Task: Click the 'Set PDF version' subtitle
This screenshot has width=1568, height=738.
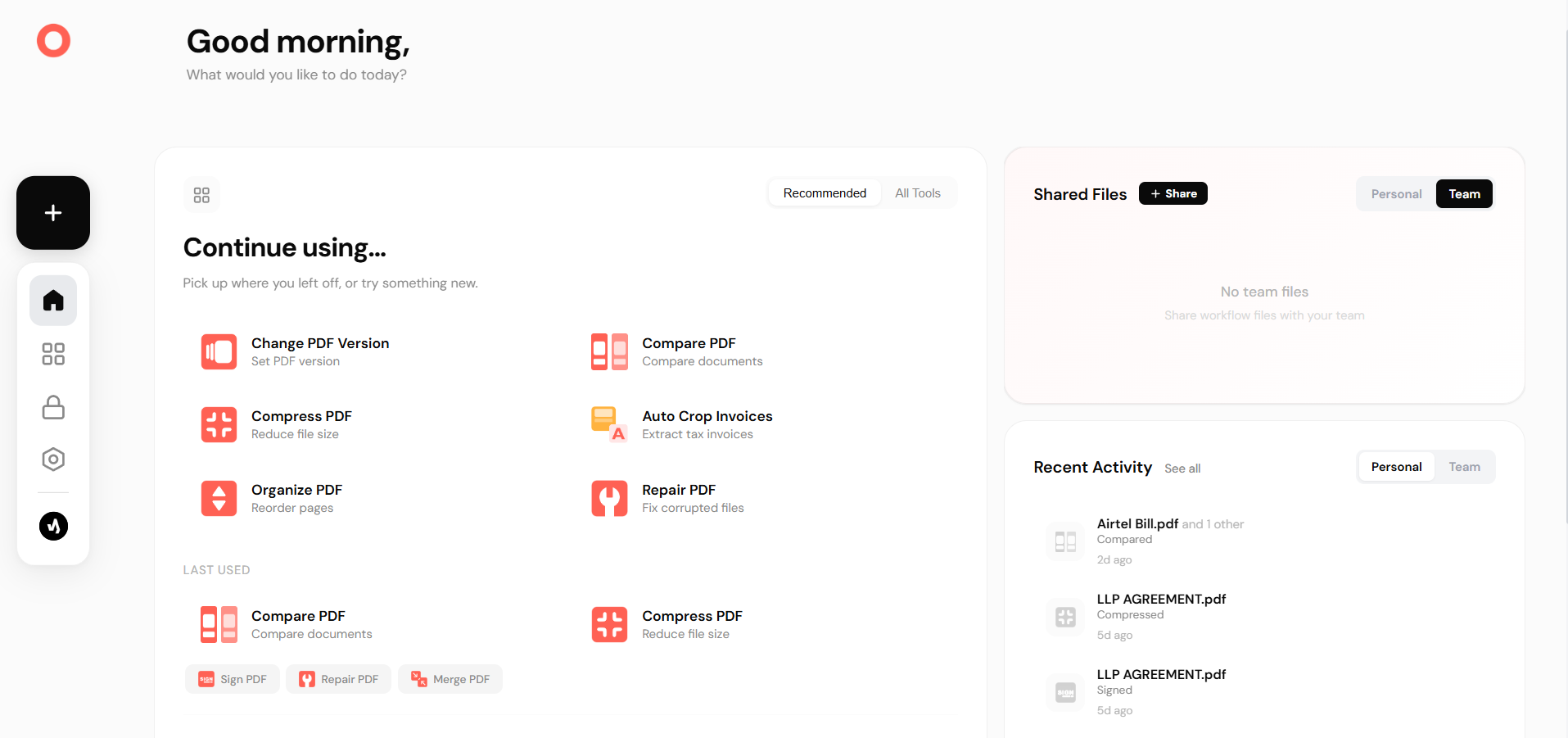Action: tap(296, 361)
